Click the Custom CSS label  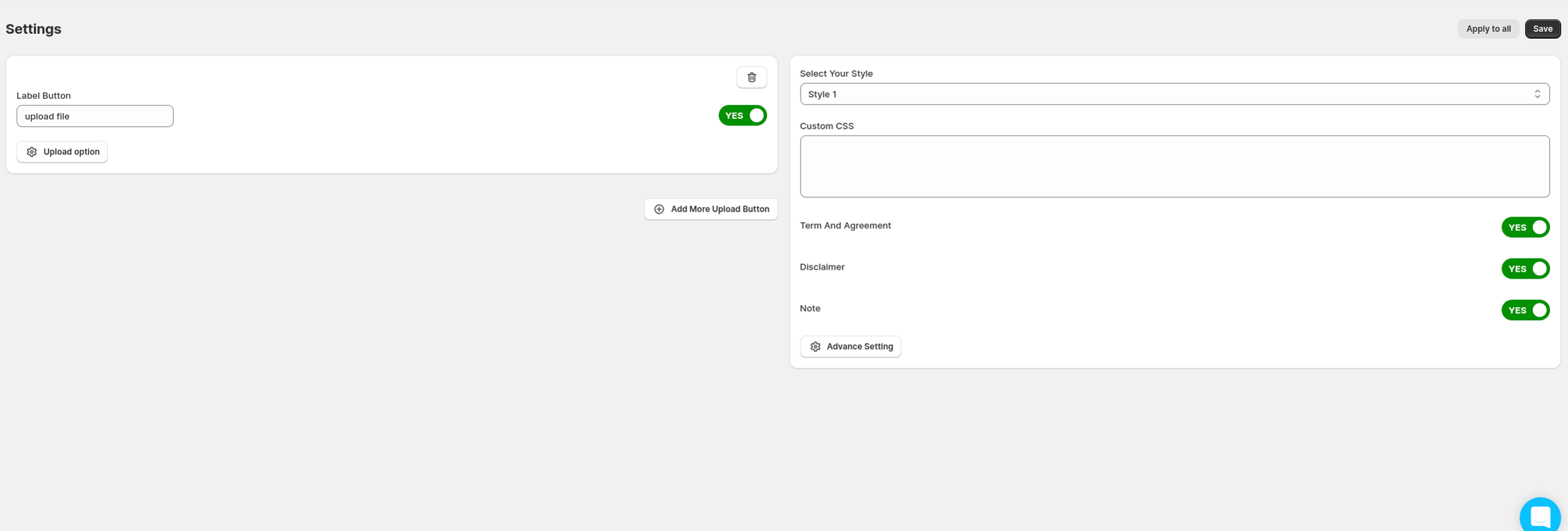point(826,126)
